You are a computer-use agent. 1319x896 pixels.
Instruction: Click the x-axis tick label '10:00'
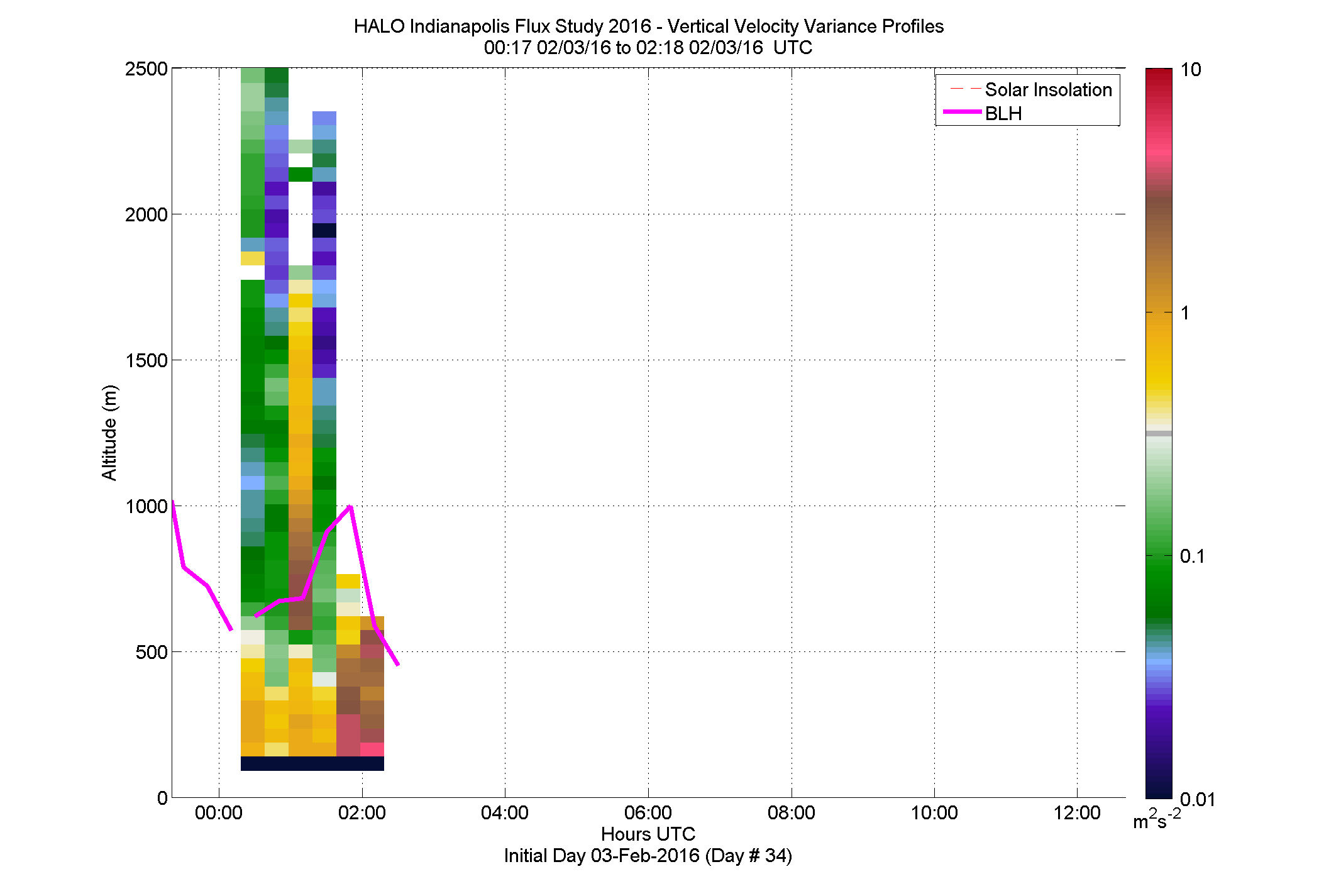click(934, 813)
